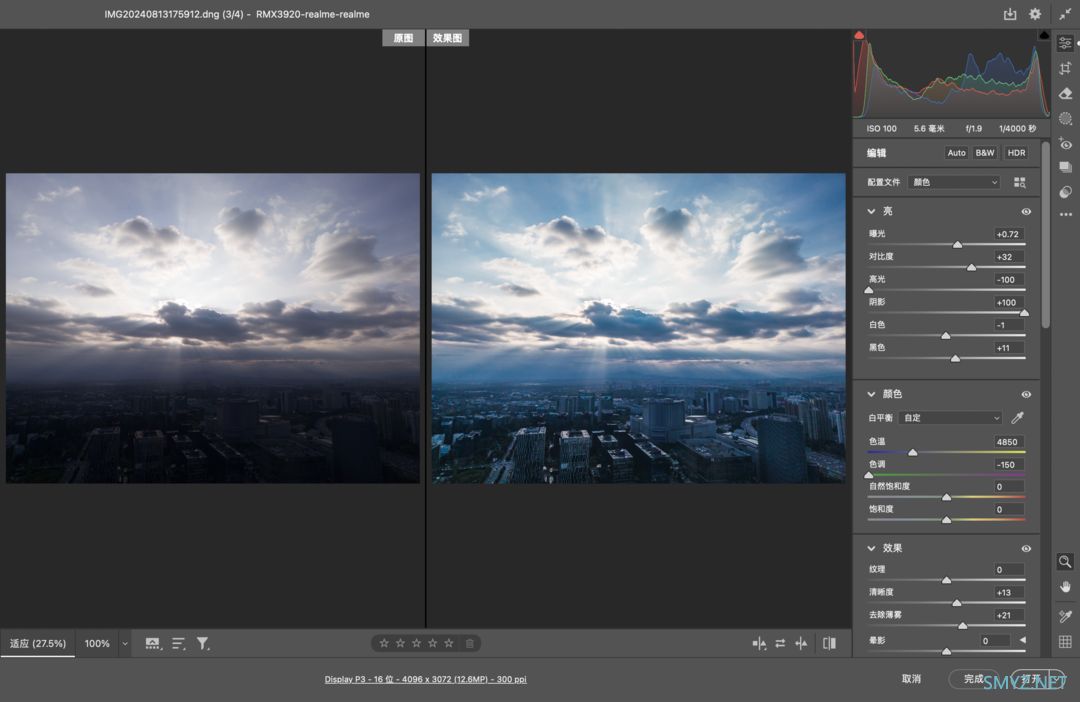Toggle the filmstrip icon at bottom left
Image resolution: width=1080 pixels, height=702 pixels.
coord(153,643)
